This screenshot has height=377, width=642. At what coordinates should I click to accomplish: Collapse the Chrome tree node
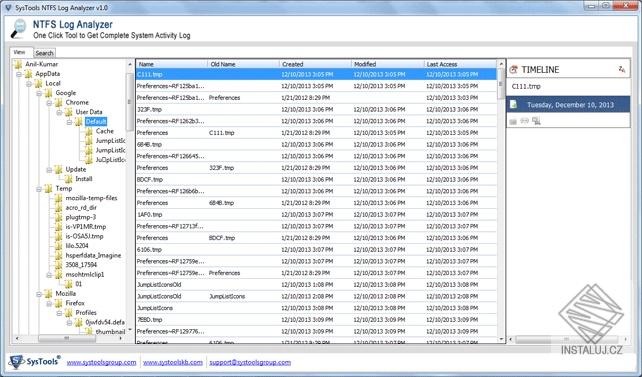tap(49, 103)
